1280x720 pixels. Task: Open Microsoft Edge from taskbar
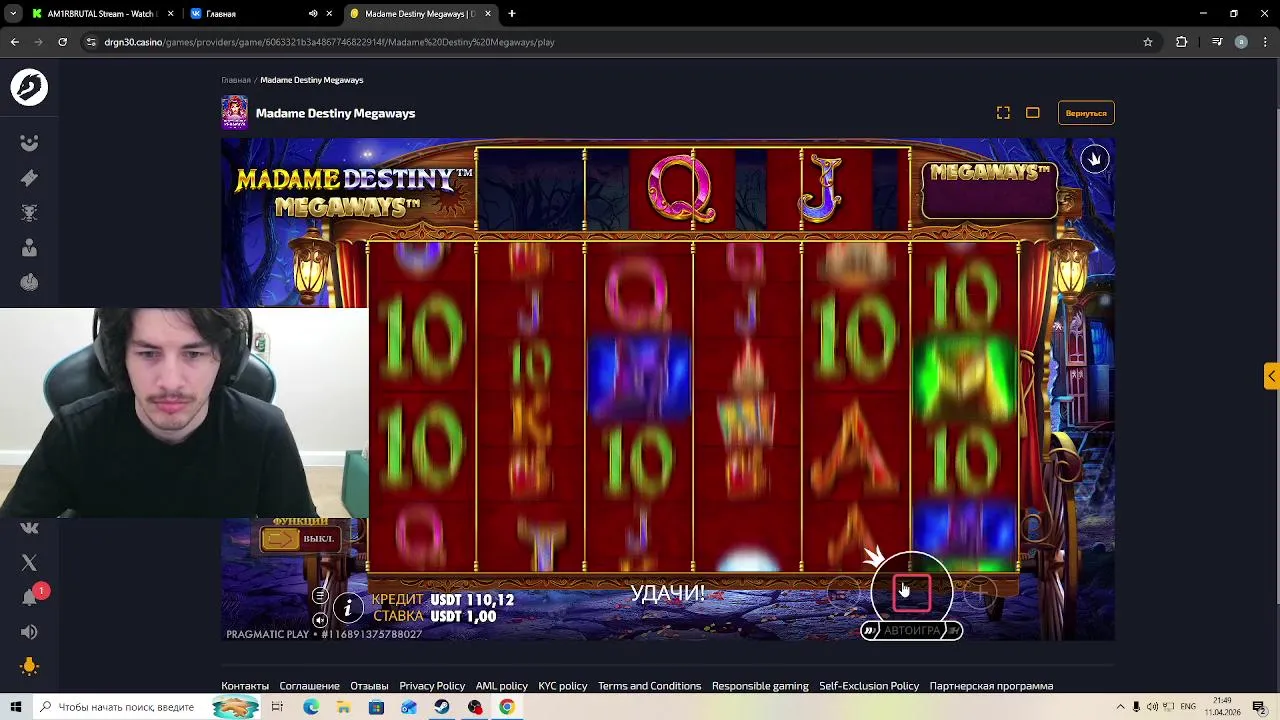pos(311,707)
